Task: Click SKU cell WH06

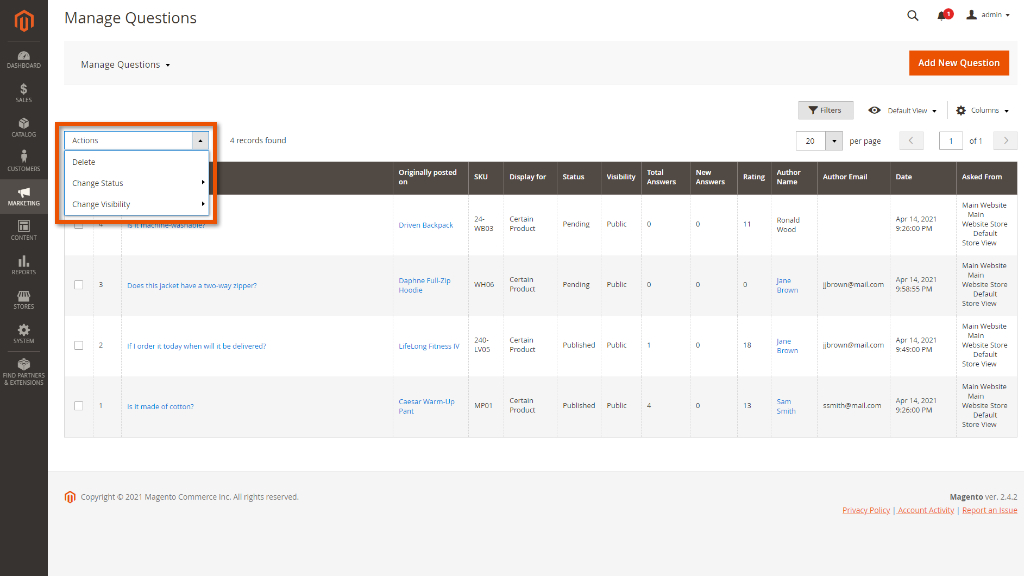Action: click(x=484, y=285)
